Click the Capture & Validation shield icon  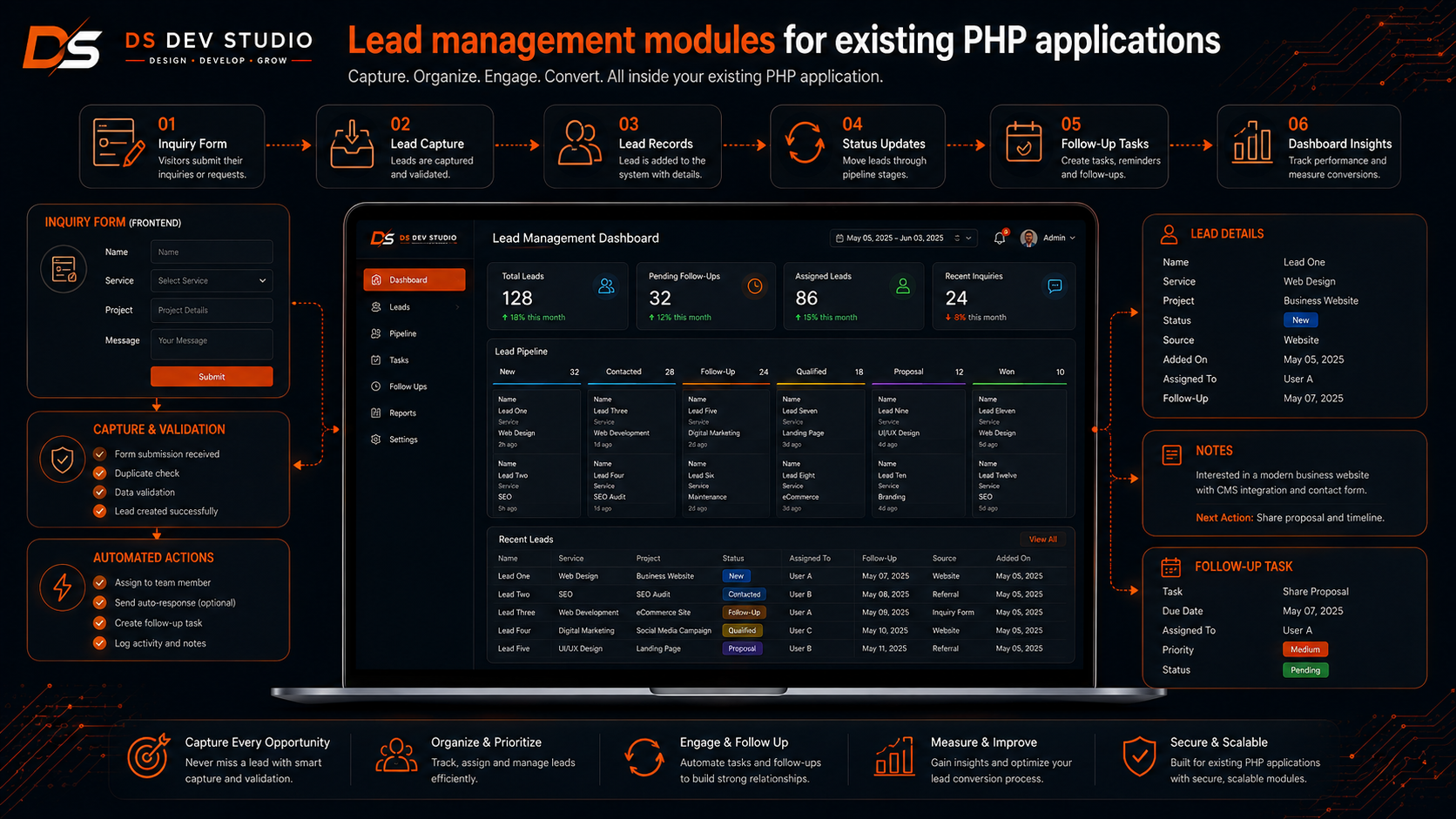[63, 460]
